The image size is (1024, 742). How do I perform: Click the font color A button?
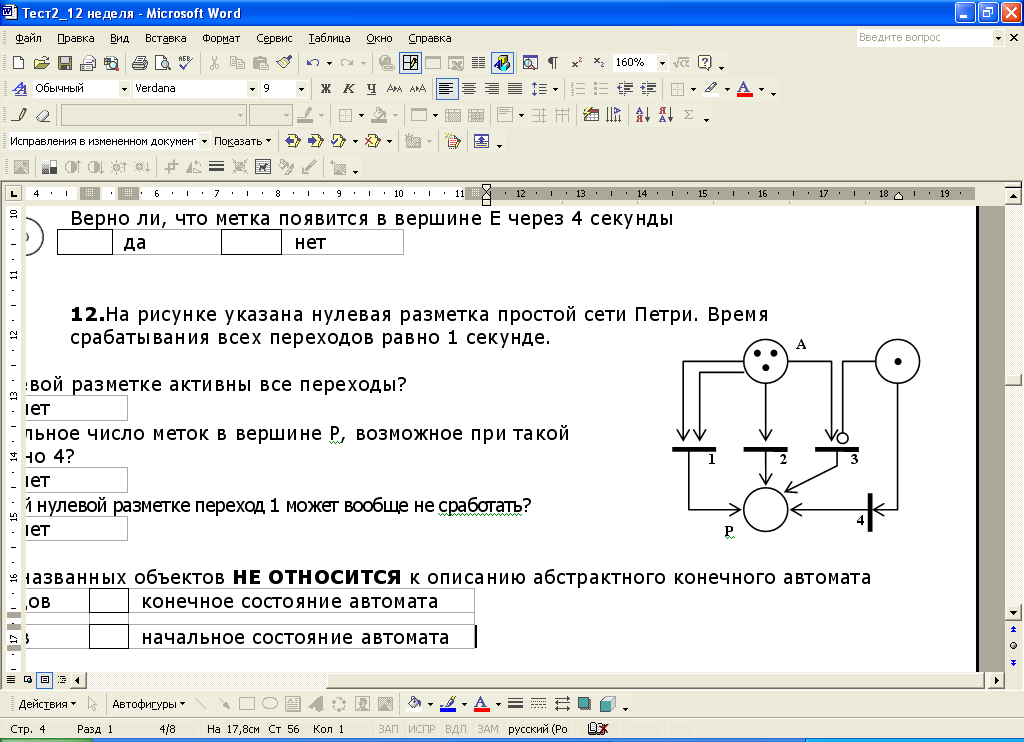click(x=744, y=89)
